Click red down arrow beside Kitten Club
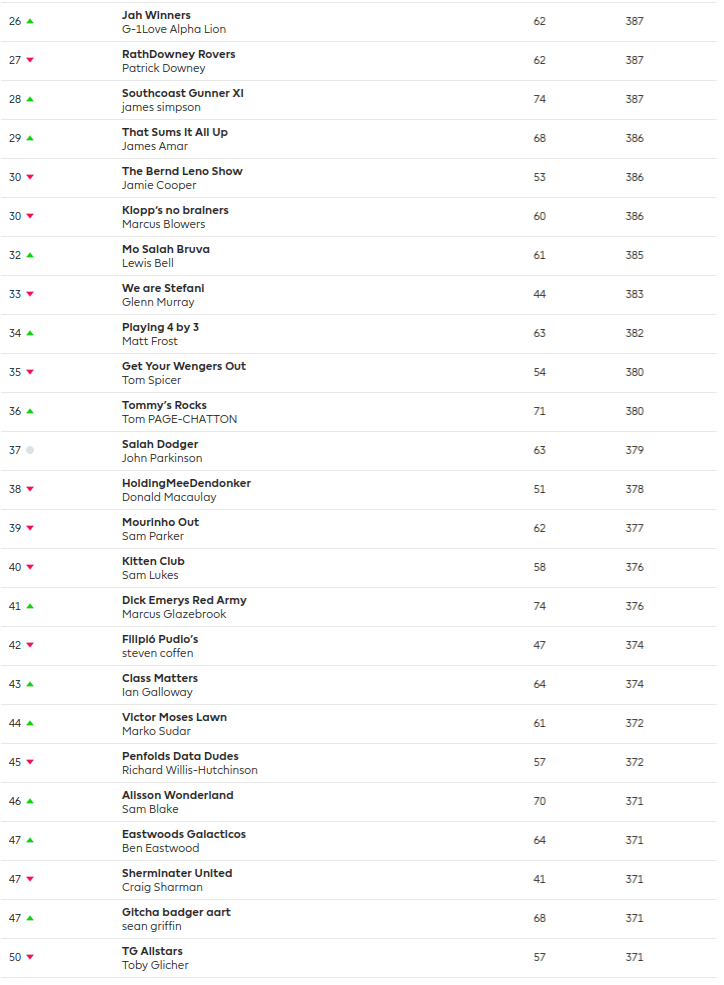Image resolution: width=724 pixels, height=985 pixels. [x=30, y=567]
